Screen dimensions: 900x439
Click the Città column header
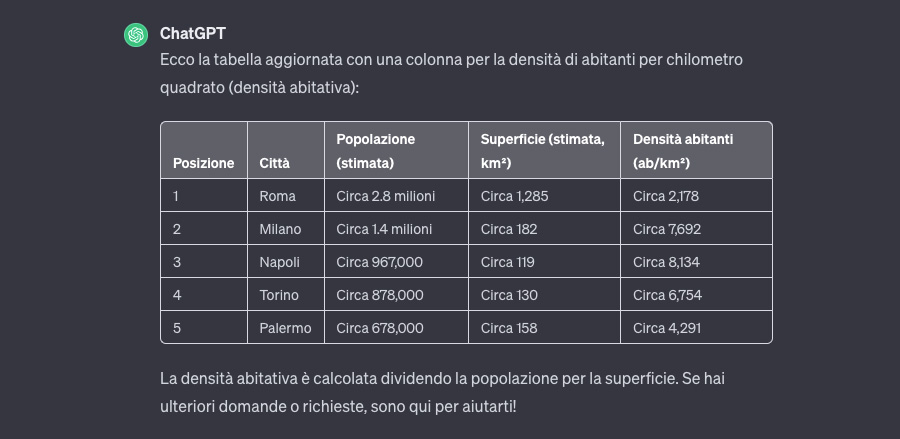click(275, 163)
